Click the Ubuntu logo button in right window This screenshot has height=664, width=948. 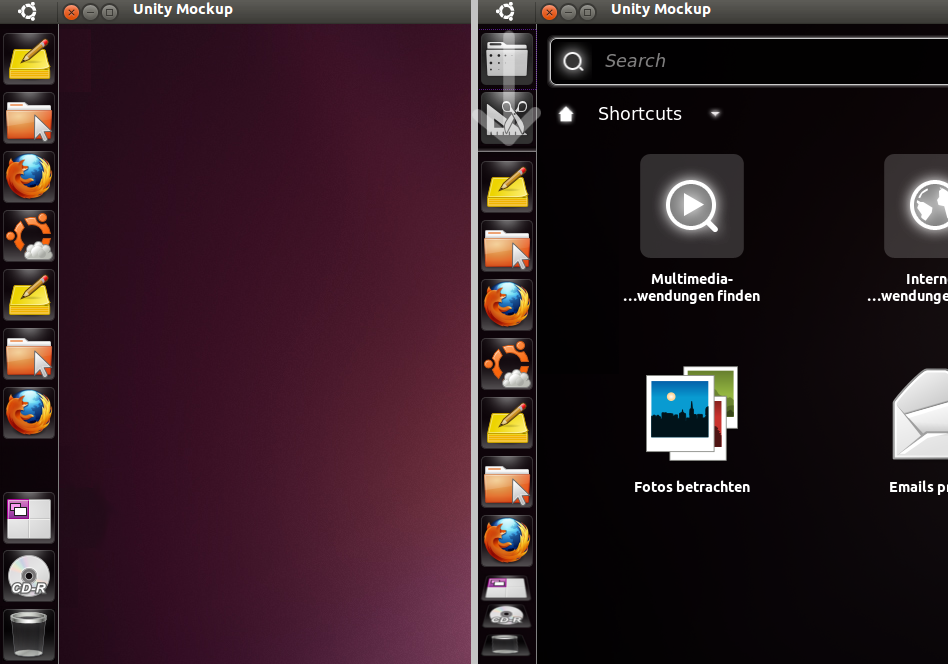coord(506,11)
